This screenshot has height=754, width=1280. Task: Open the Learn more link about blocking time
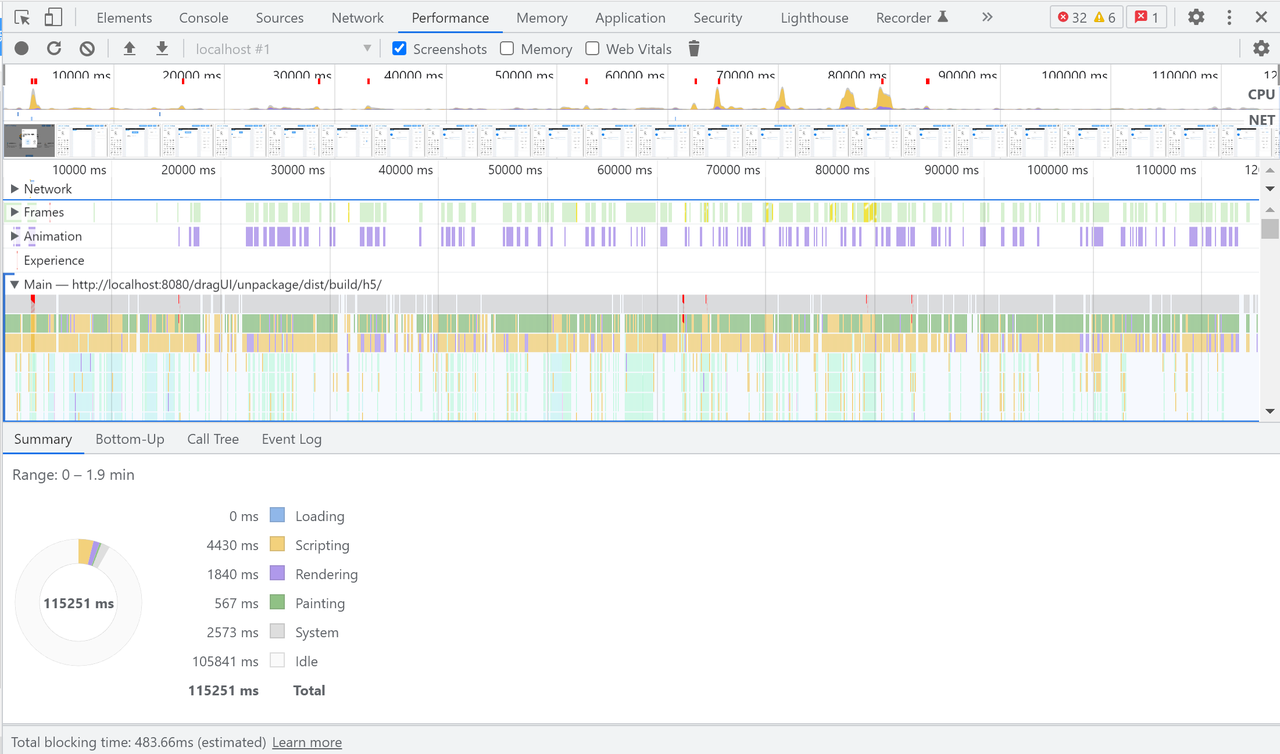[306, 742]
